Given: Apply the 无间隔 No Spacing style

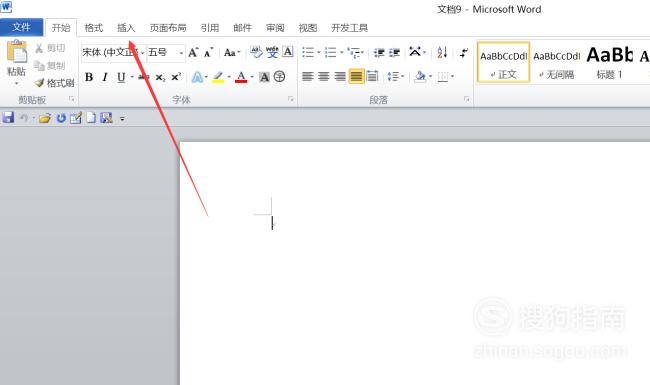Looking at the screenshot, I should 557,62.
